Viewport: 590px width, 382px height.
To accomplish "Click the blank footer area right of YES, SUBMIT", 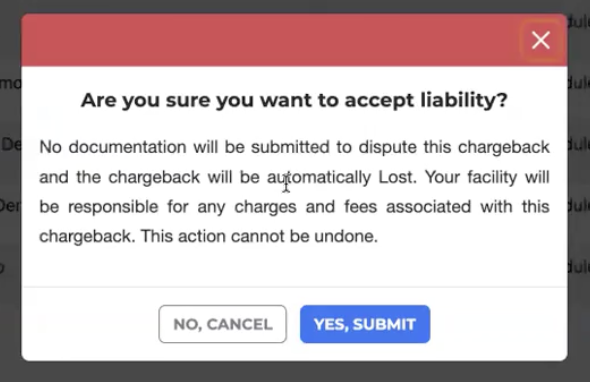I will click(499, 324).
